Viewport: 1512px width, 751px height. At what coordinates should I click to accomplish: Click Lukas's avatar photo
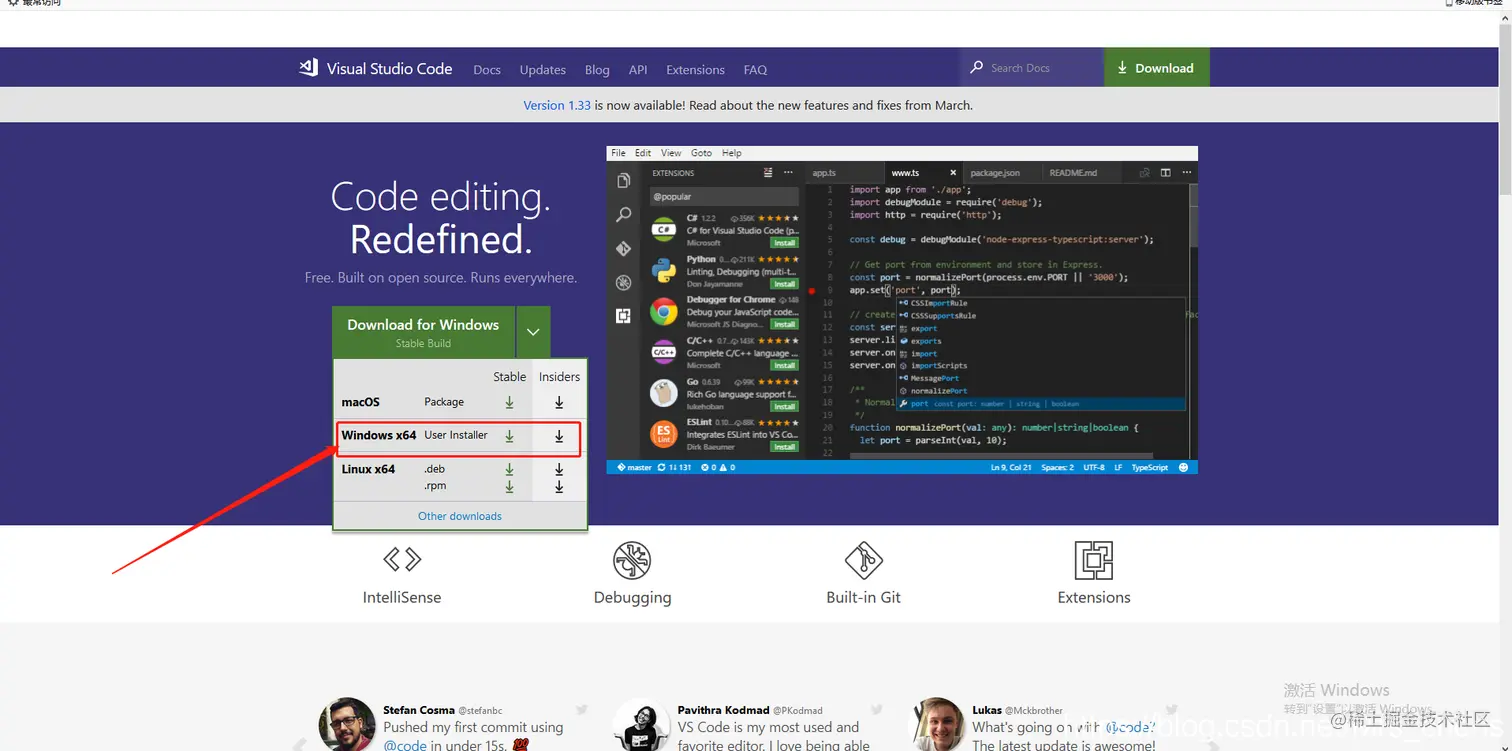pos(936,724)
